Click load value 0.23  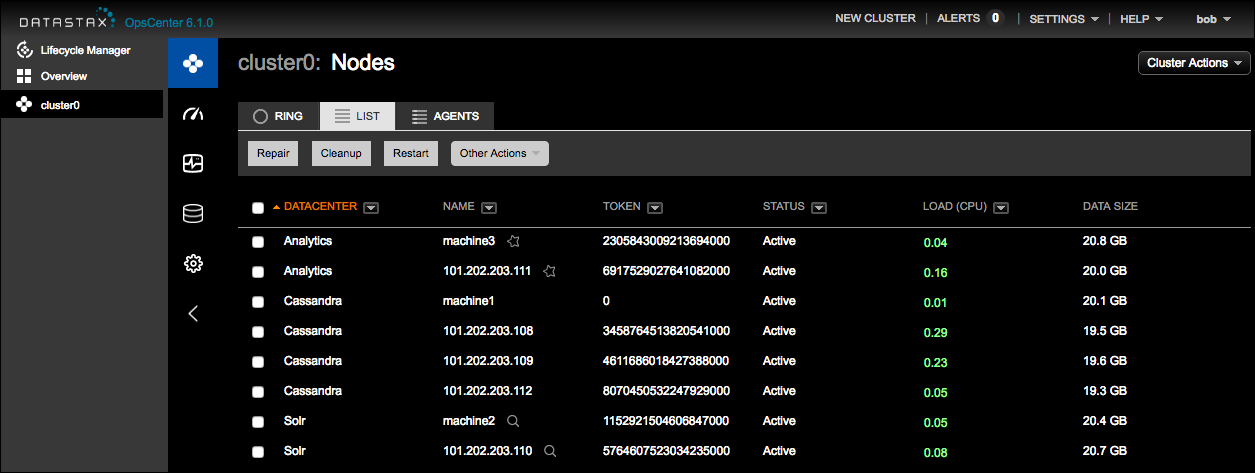point(935,362)
